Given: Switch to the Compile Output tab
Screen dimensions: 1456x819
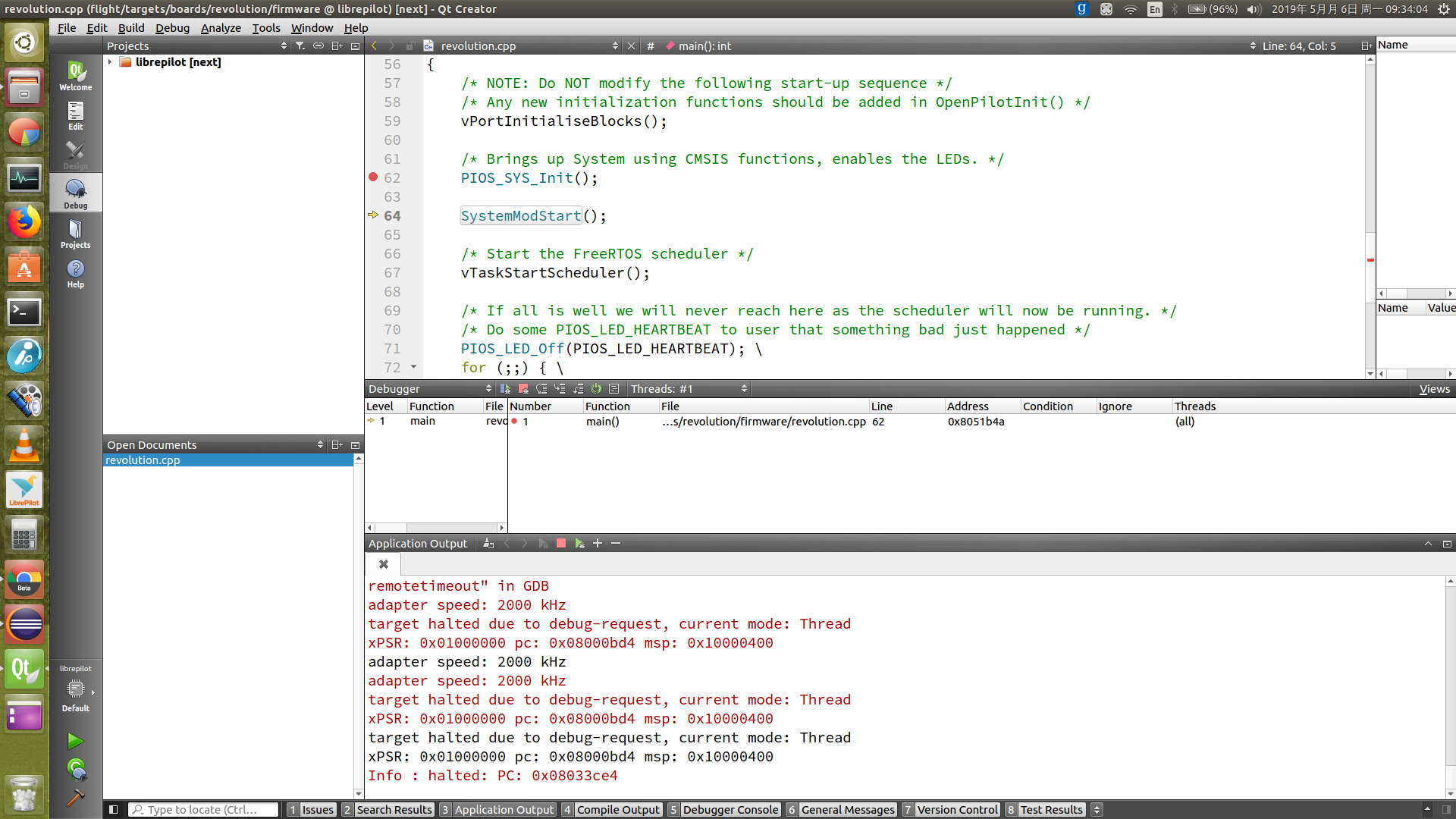Looking at the screenshot, I should pyautogui.click(x=618, y=809).
